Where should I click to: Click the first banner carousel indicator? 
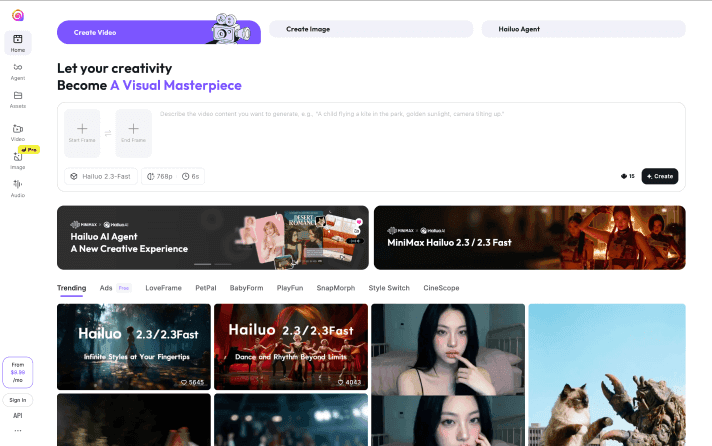203,264
